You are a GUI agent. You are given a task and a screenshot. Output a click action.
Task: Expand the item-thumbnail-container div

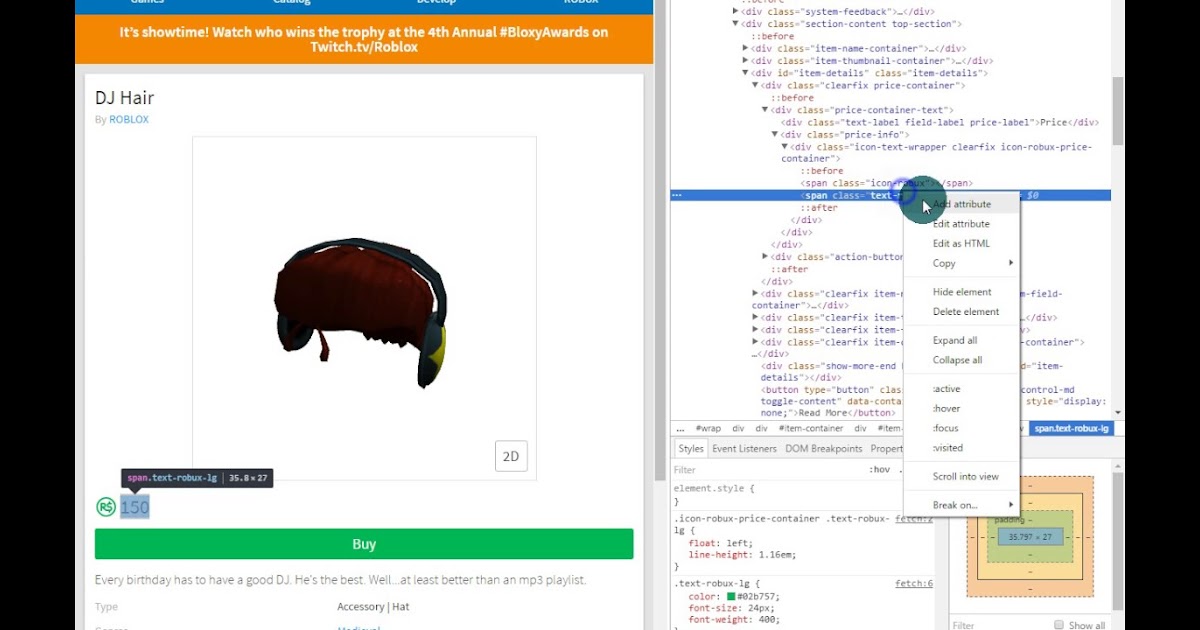tap(746, 61)
